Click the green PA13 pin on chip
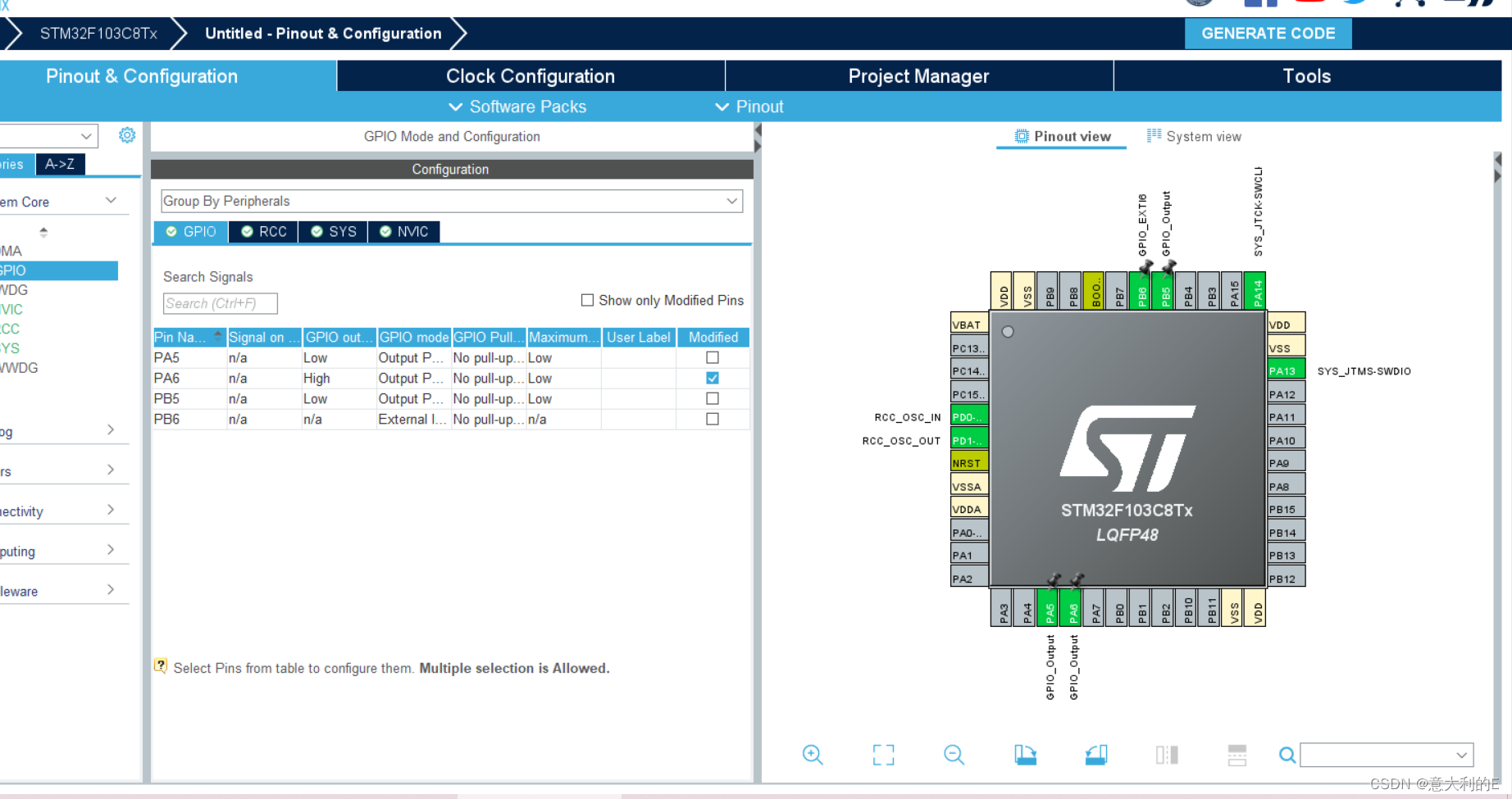Viewport: 1512px width, 799px height. 1287,370
